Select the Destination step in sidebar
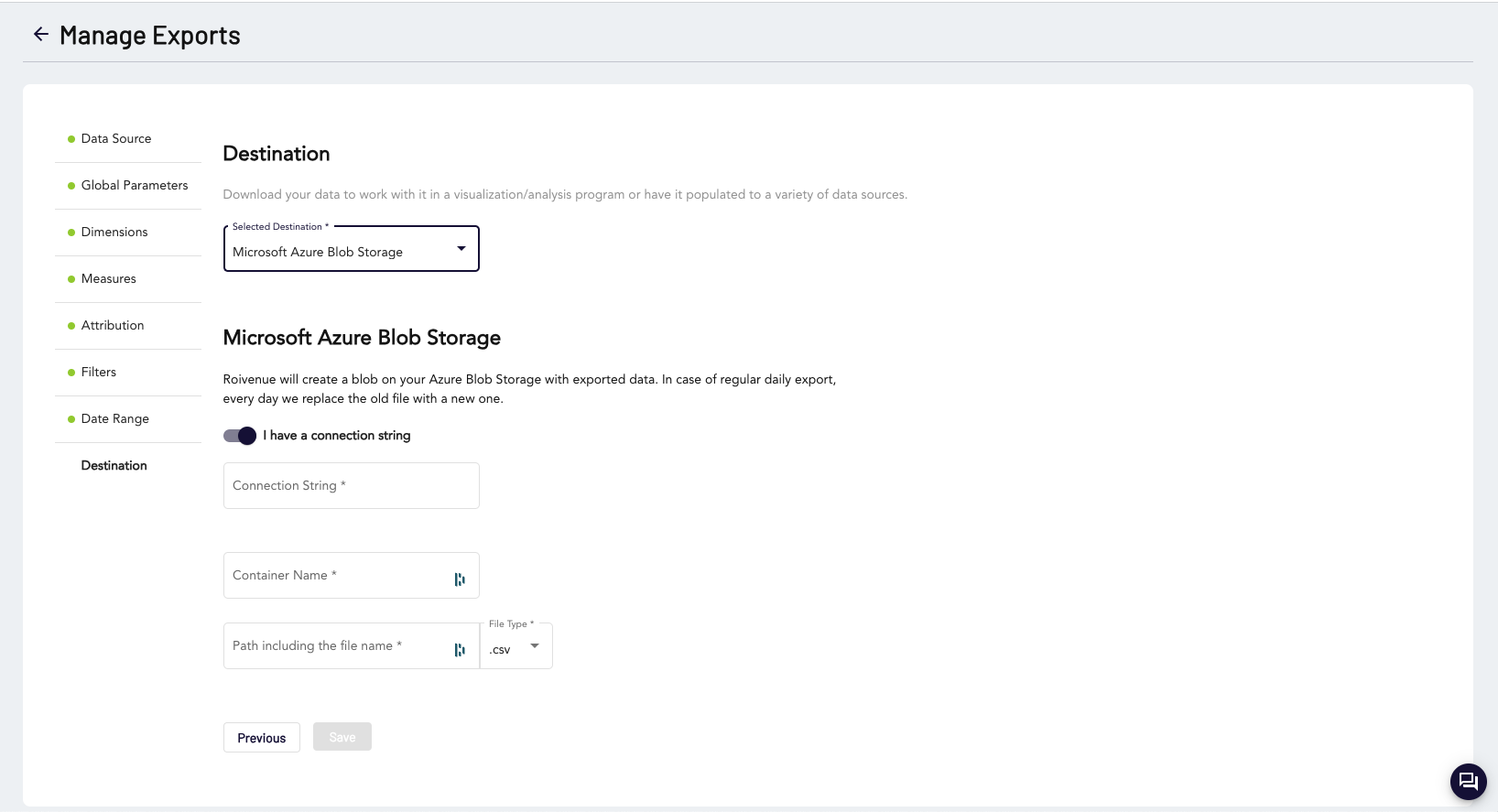Screen dimensions: 1498x812 point(114,466)
